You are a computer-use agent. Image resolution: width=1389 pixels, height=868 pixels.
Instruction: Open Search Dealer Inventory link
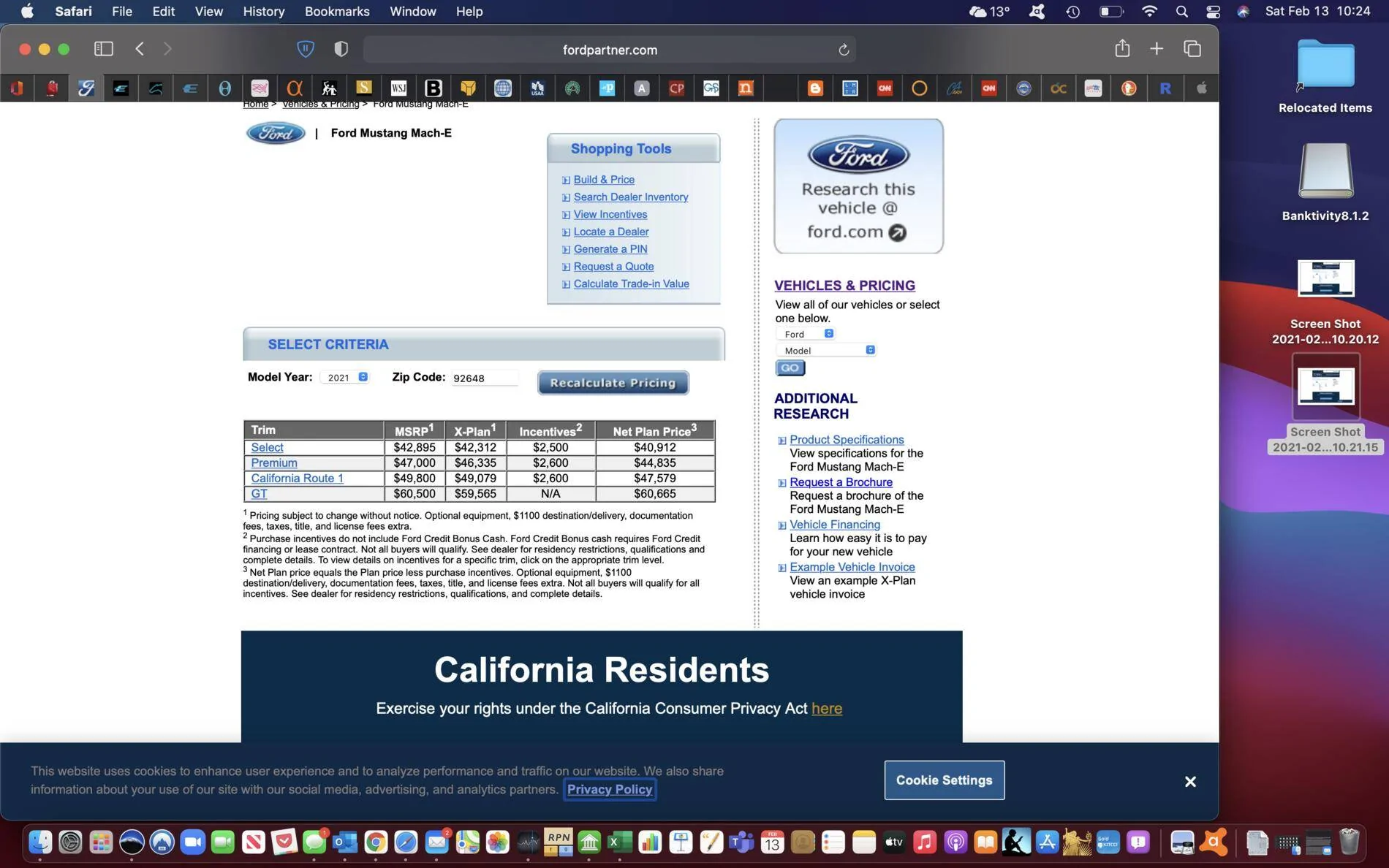pyautogui.click(x=631, y=197)
